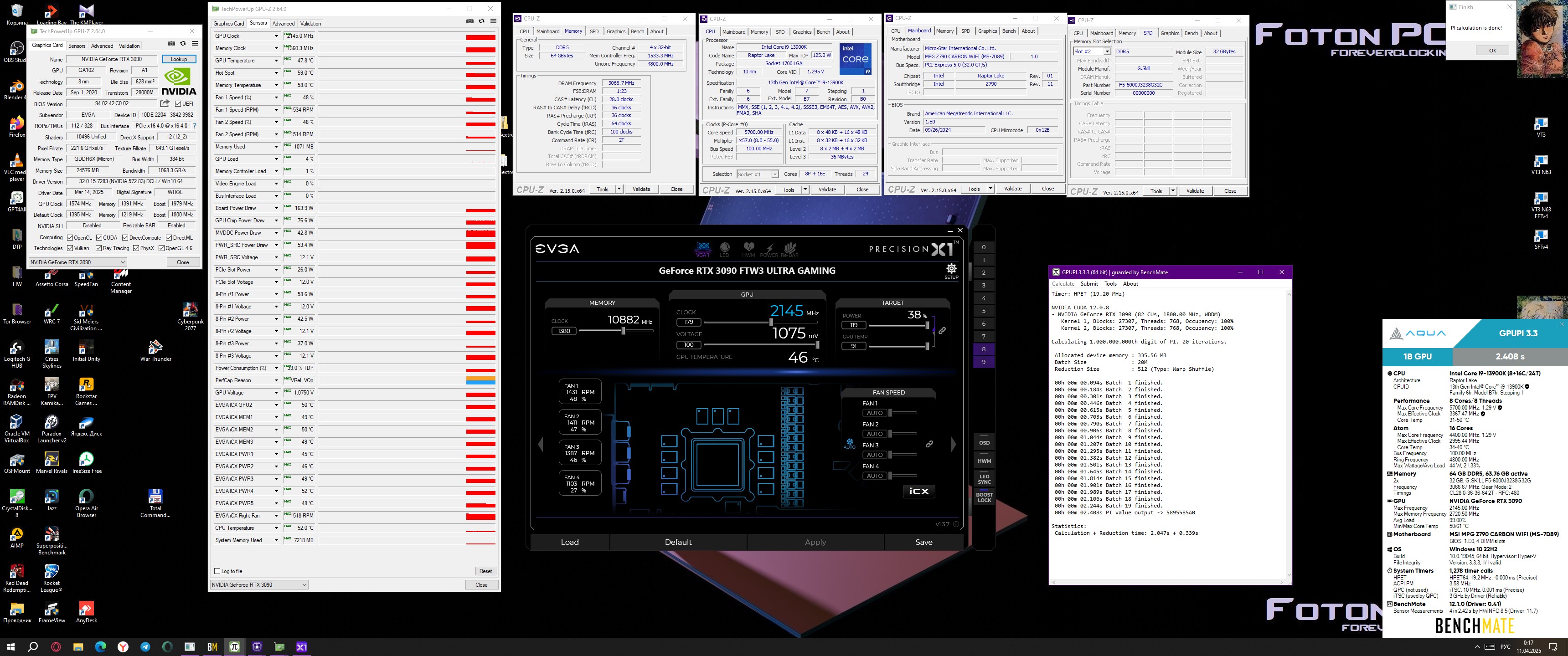Open the Calculate menu in GPUPI
This screenshot has height=656, width=1568.
(x=1063, y=283)
